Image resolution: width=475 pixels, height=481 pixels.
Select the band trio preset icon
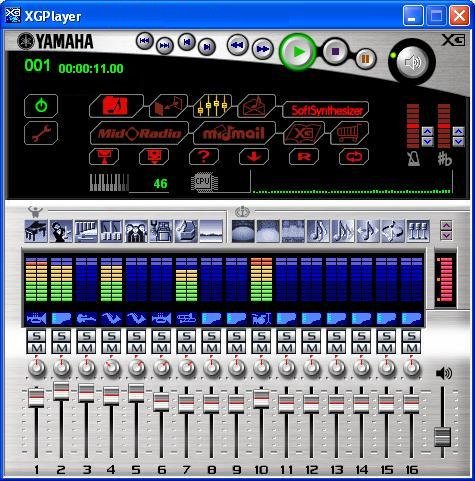(x=136, y=231)
